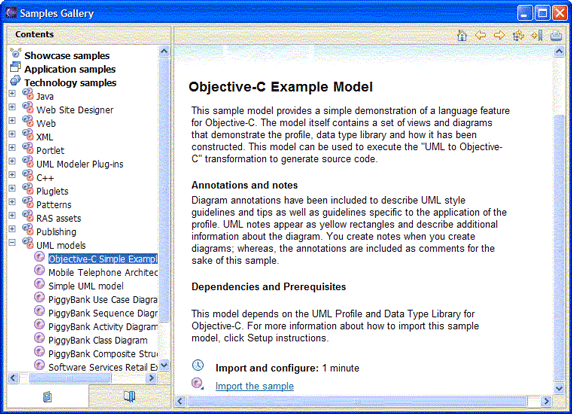Collapse the UML models tree node
Screen dimensions: 572x414
click(x=12, y=242)
